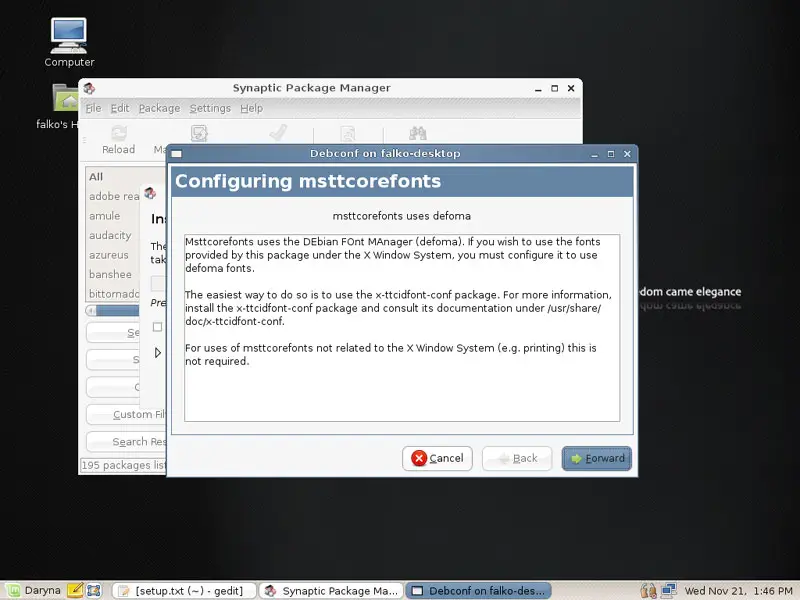Select the banshee category row
This screenshot has height=600, width=800.
coord(113,274)
